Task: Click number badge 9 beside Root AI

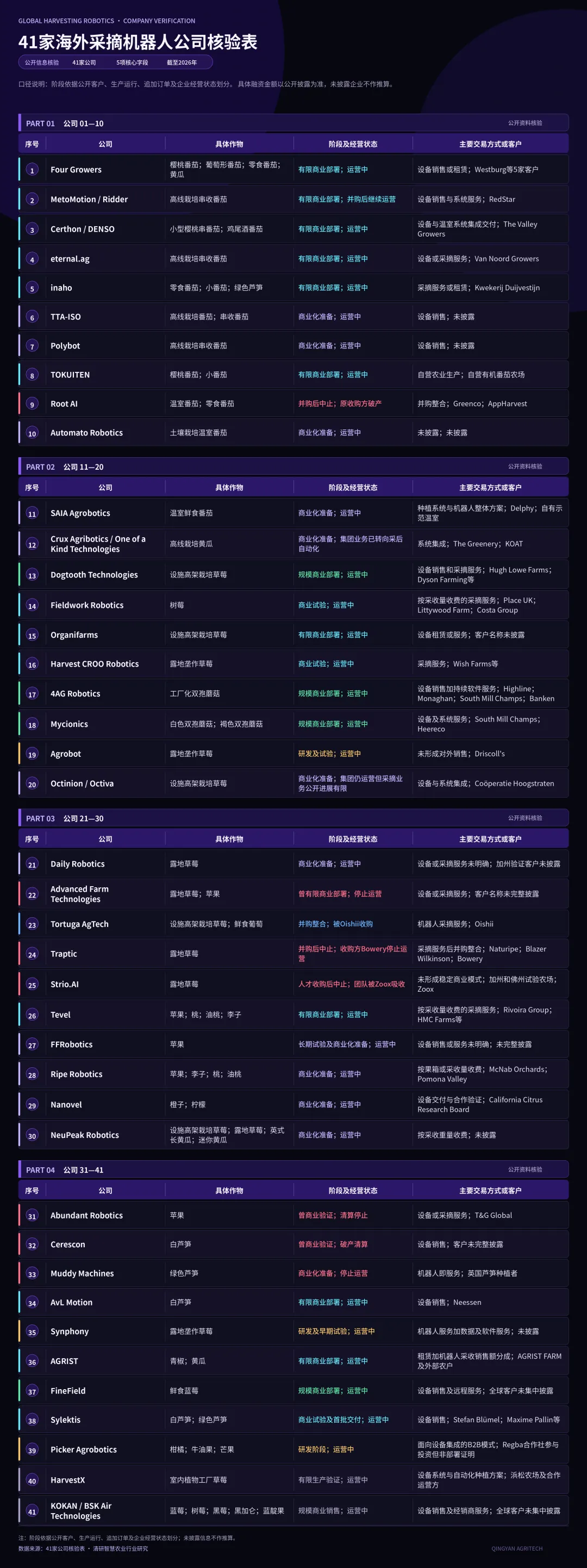Action: coord(32,404)
